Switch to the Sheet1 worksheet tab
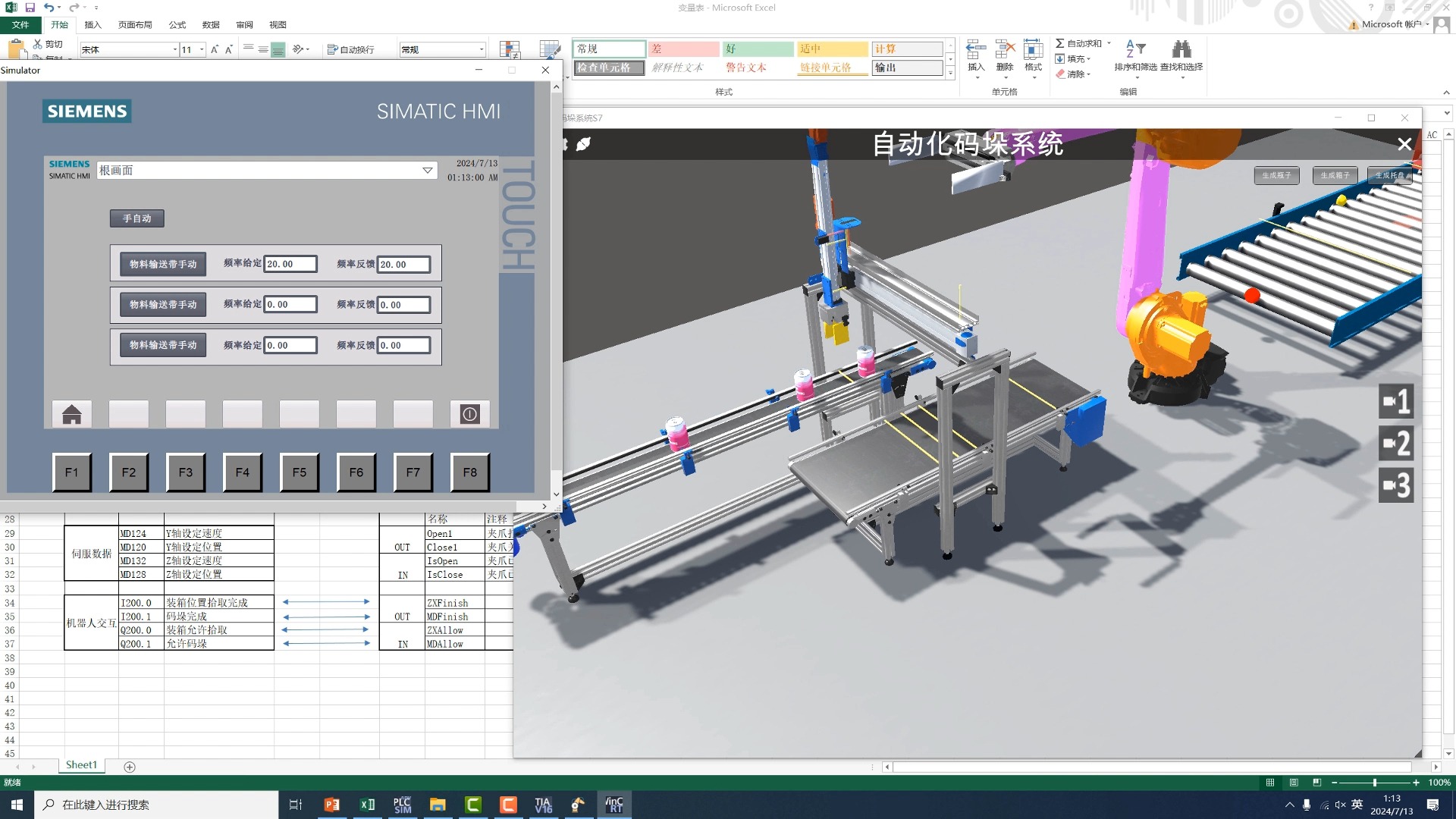The image size is (1456, 819). pyautogui.click(x=81, y=765)
